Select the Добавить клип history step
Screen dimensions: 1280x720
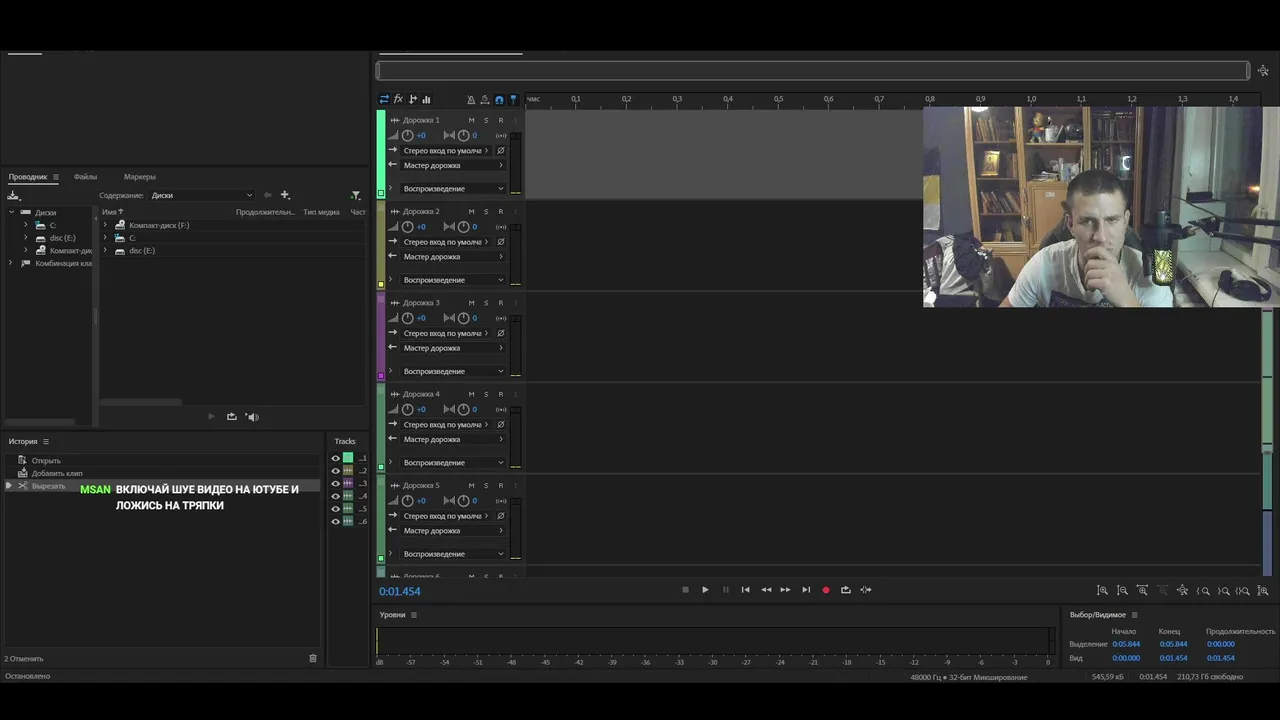[162, 473]
